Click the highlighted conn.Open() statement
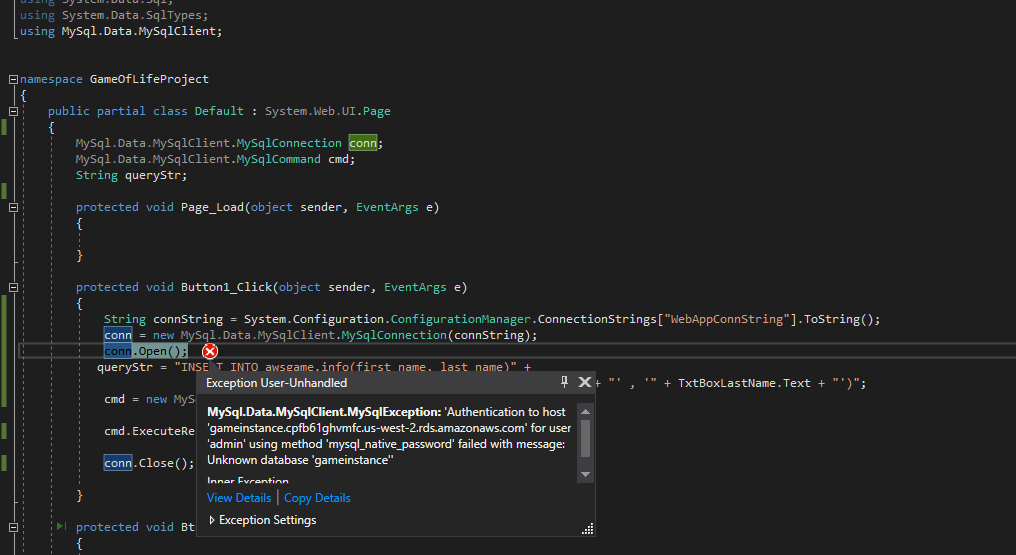The height and width of the screenshot is (555, 1016). (145, 351)
